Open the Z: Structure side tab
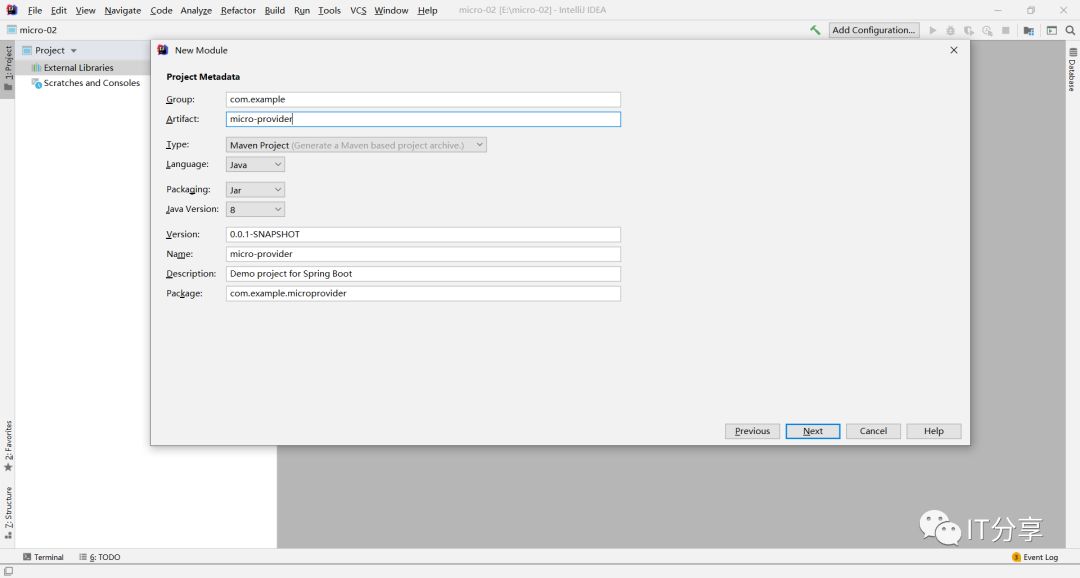The image size is (1080, 578). [x=8, y=513]
